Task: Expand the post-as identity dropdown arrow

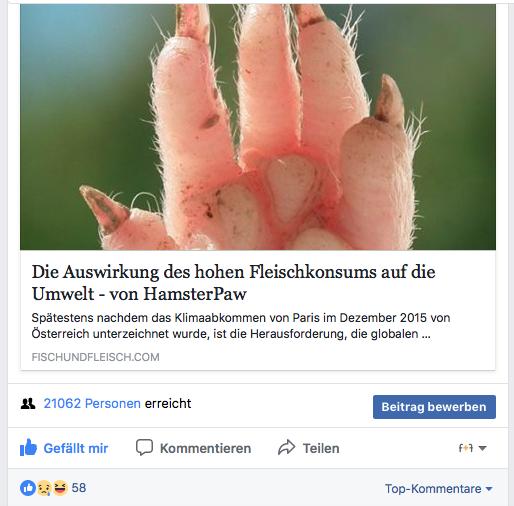Action: (482, 448)
